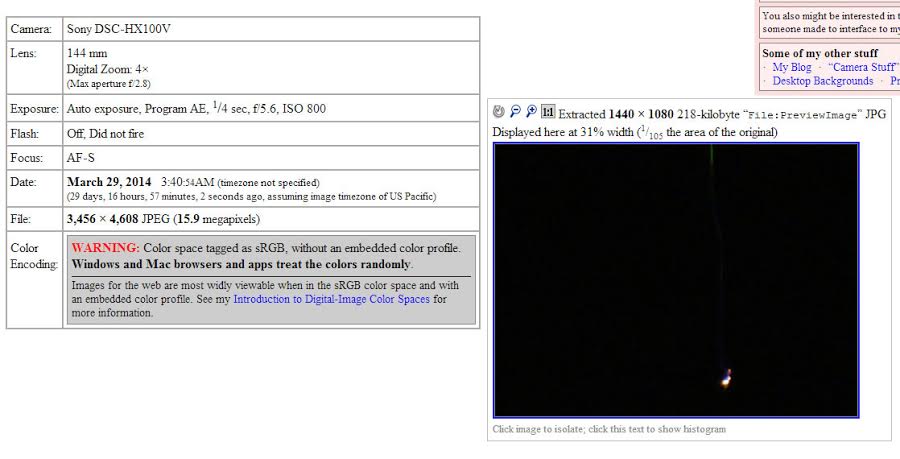Open the My Blog link
This screenshot has width=900, height=459.
point(792,67)
